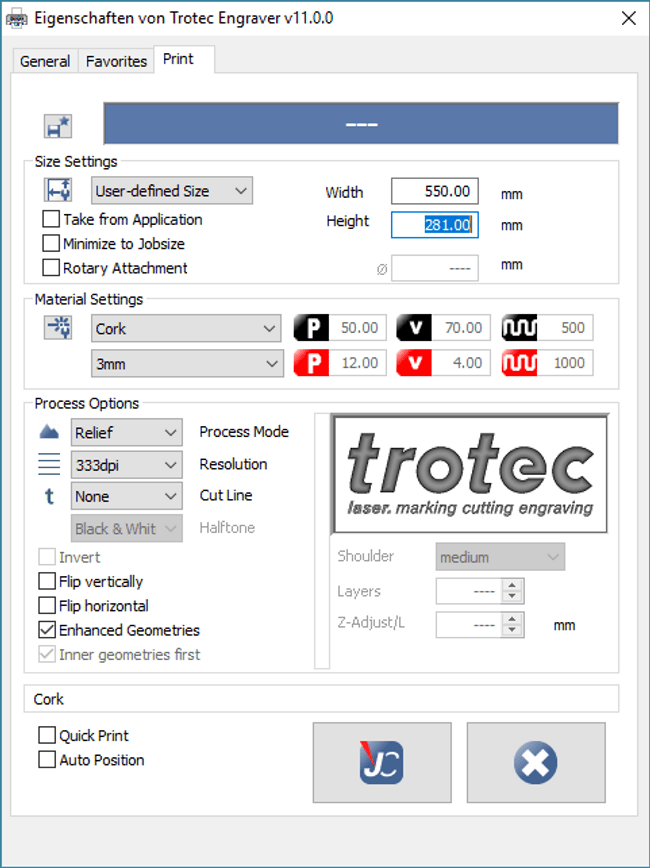Click the black engrave power P icon
Viewport: 650px width, 868px height.
311,328
